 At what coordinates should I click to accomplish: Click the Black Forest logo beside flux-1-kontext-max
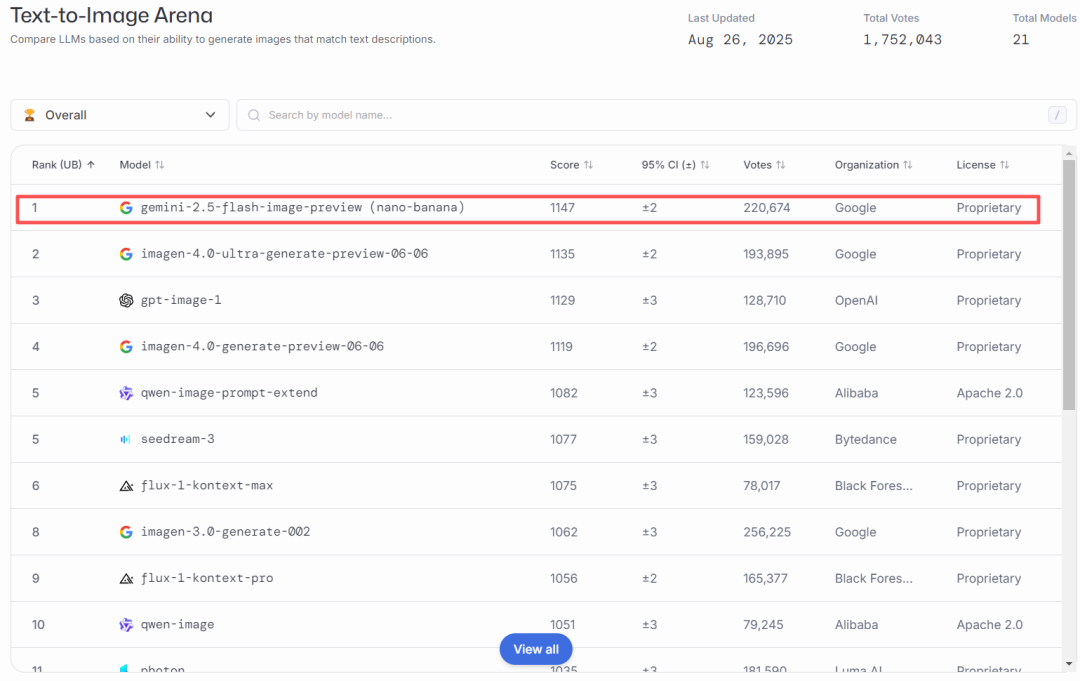point(126,486)
